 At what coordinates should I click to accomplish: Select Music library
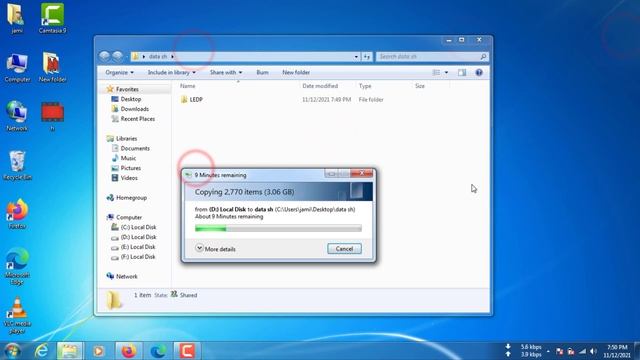click(x=128, y=158)
